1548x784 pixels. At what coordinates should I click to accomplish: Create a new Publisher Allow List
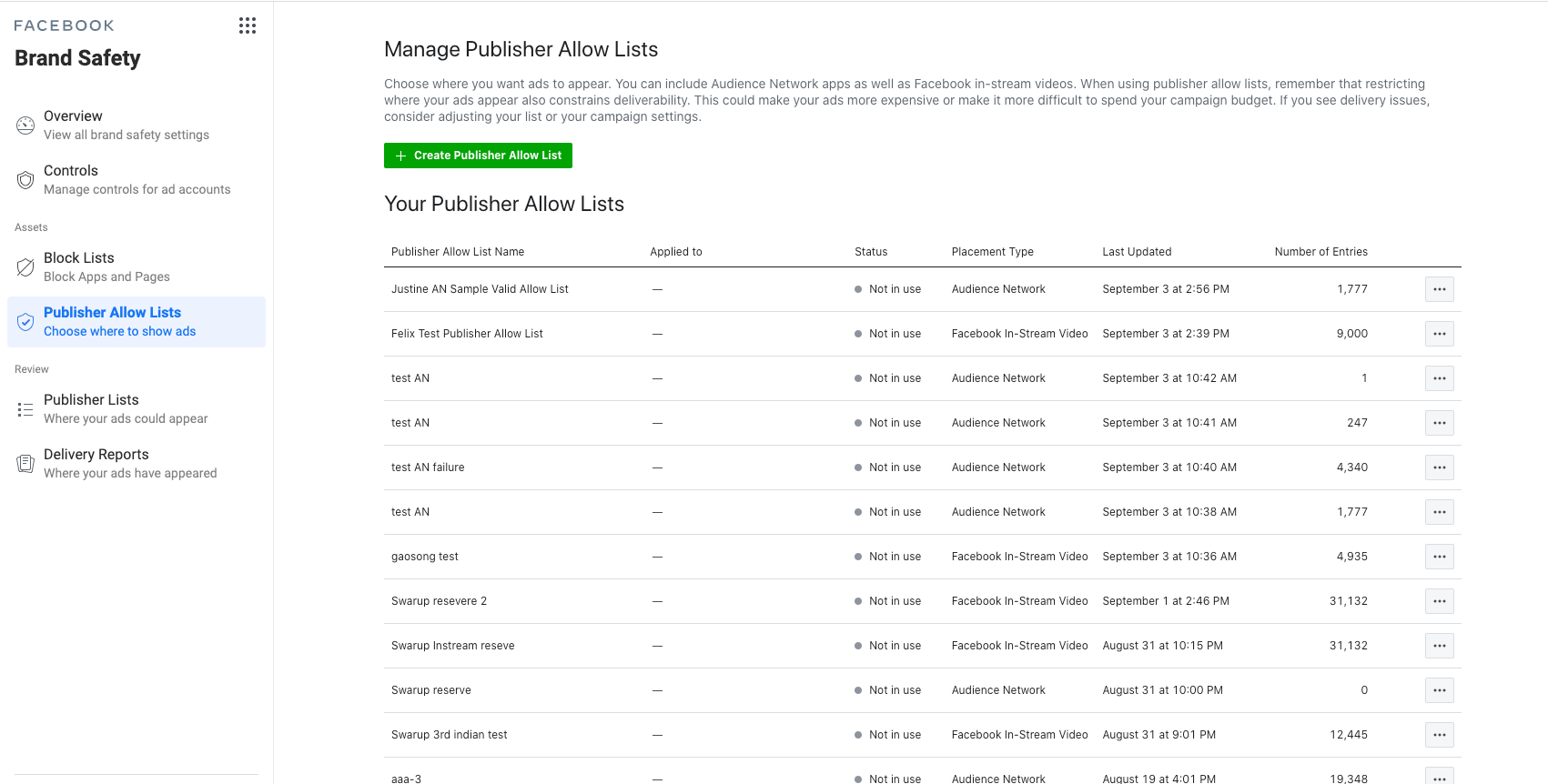(478, 156)
